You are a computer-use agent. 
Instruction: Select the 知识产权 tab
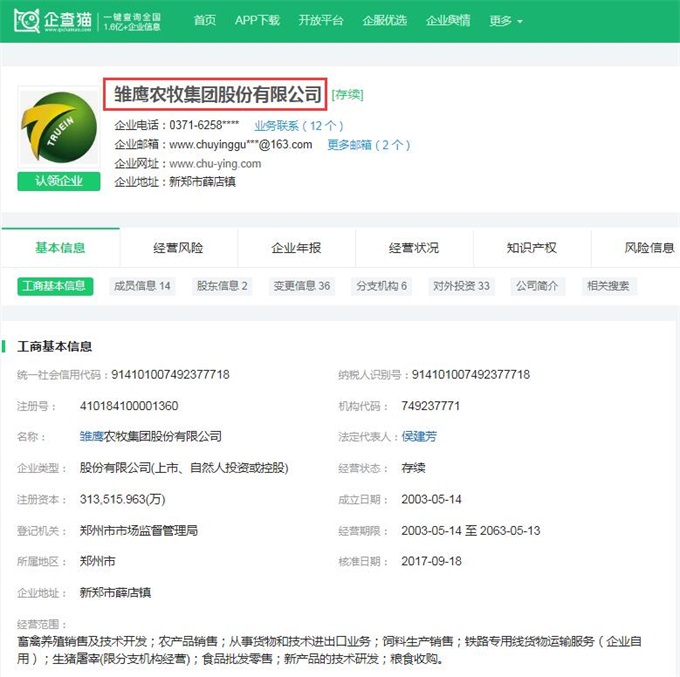(x=532, y=248)
